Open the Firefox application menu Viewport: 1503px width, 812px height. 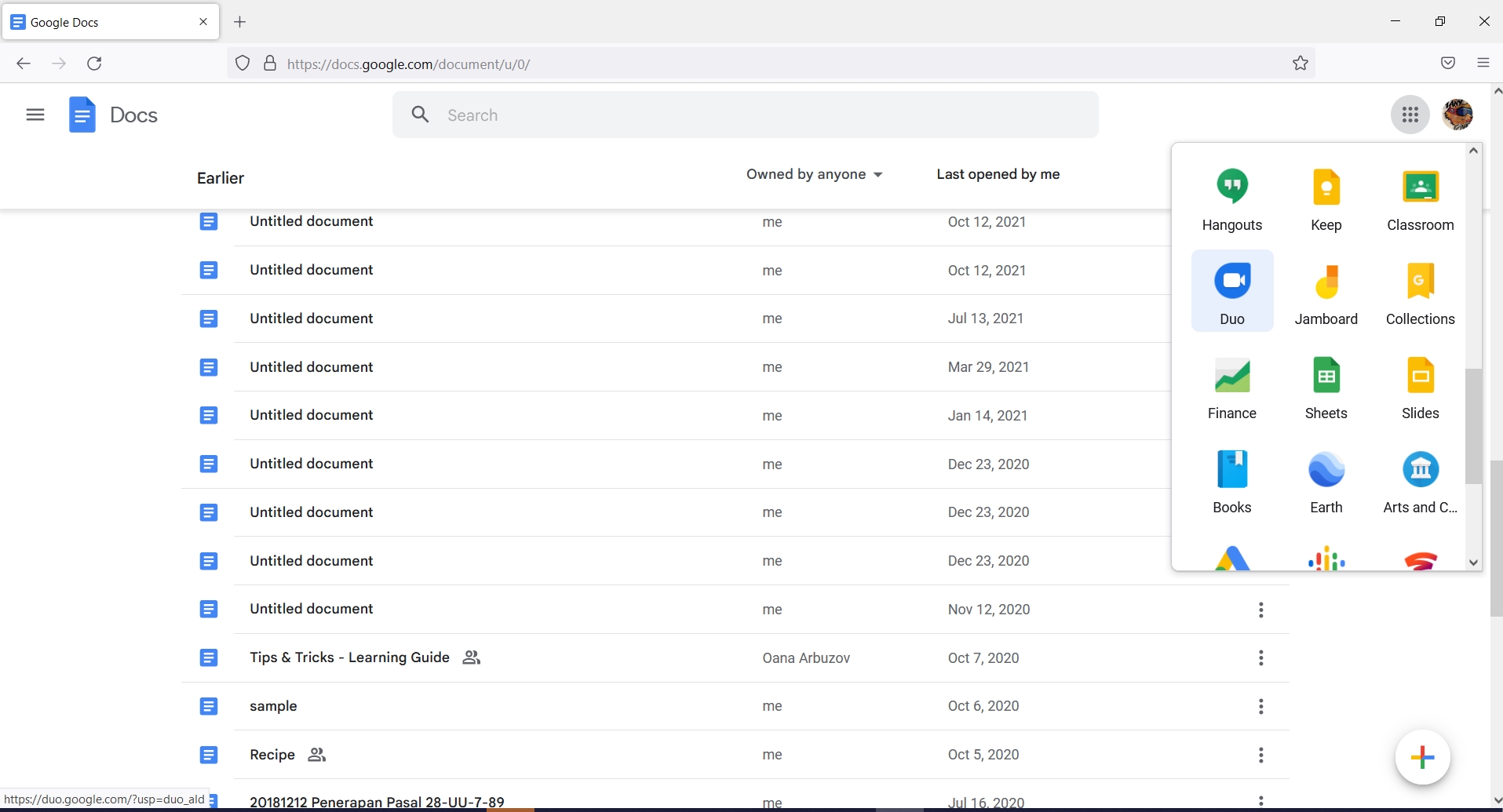(x=1483, y=64)
